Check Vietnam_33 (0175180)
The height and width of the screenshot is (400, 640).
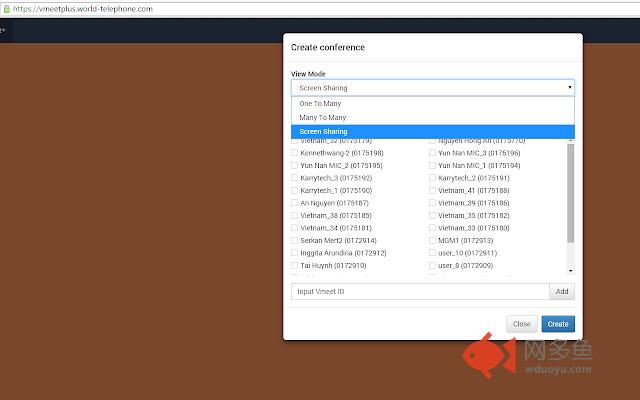432,228
